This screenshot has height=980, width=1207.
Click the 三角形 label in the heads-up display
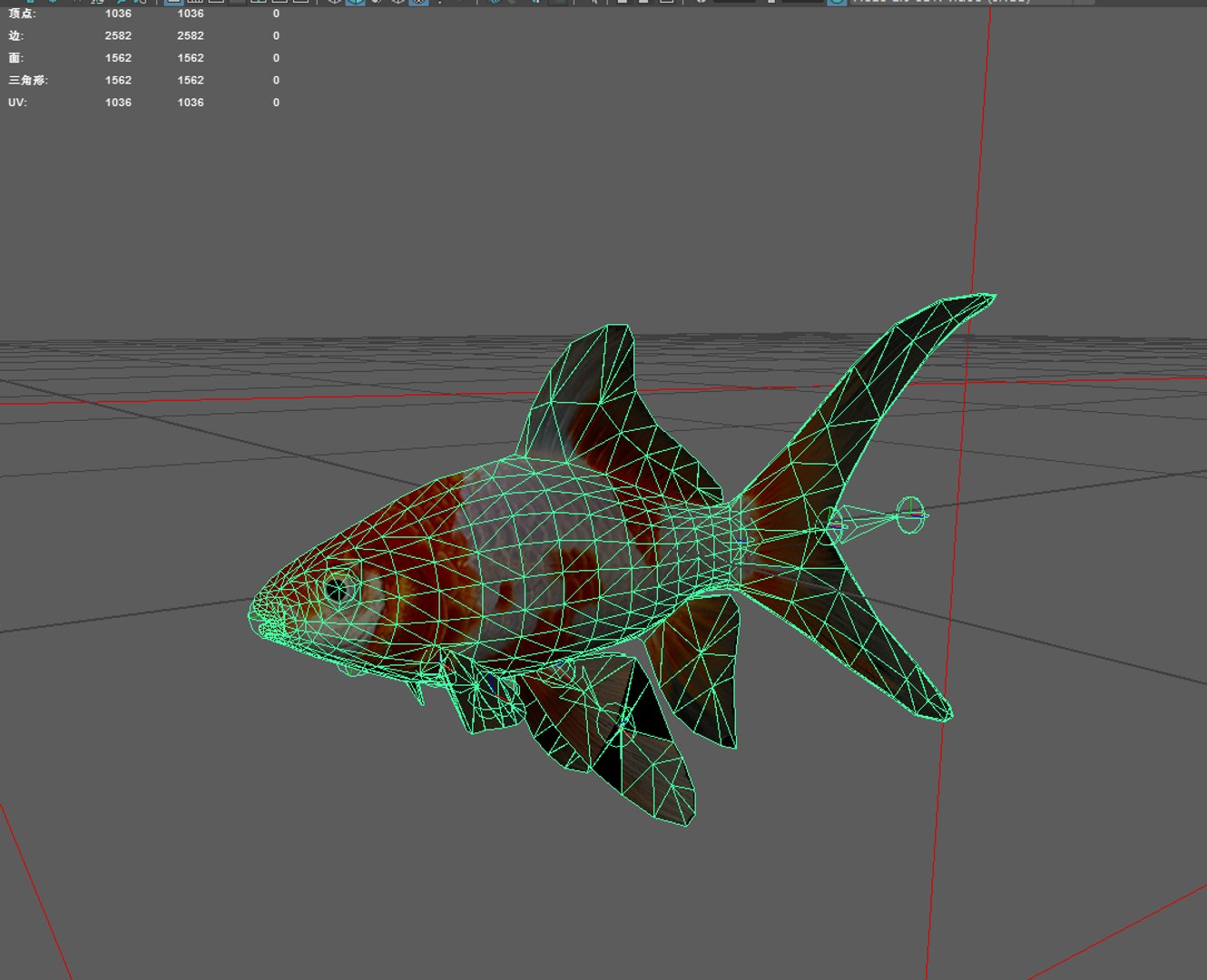click(27, 80)
